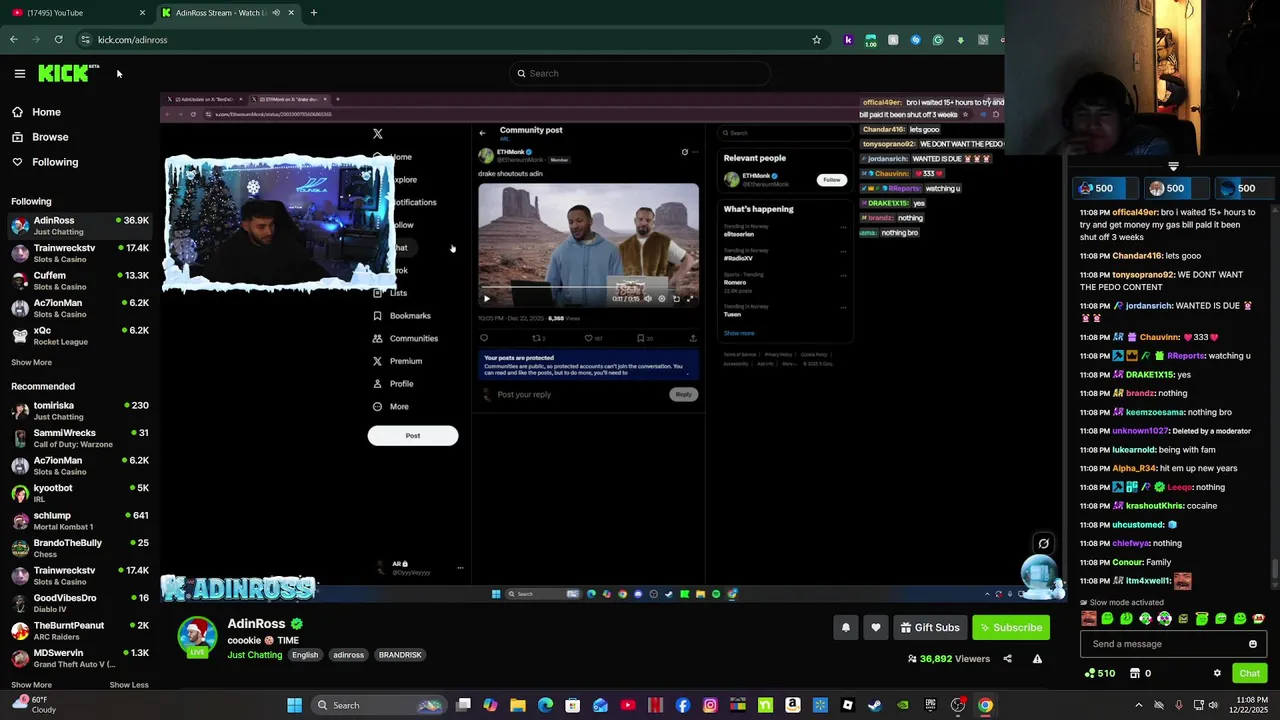1280x720 pixels.
Task: Click the report warning triangle icon
Action: 1037,659
